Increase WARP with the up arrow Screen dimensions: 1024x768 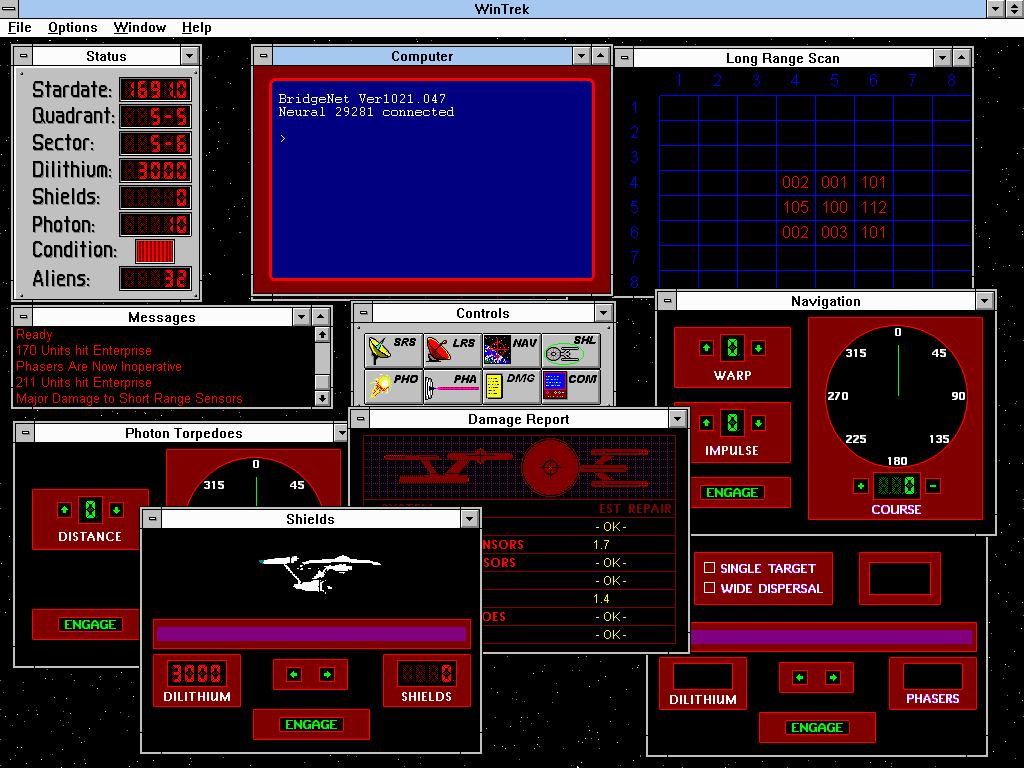pos(706,348)
